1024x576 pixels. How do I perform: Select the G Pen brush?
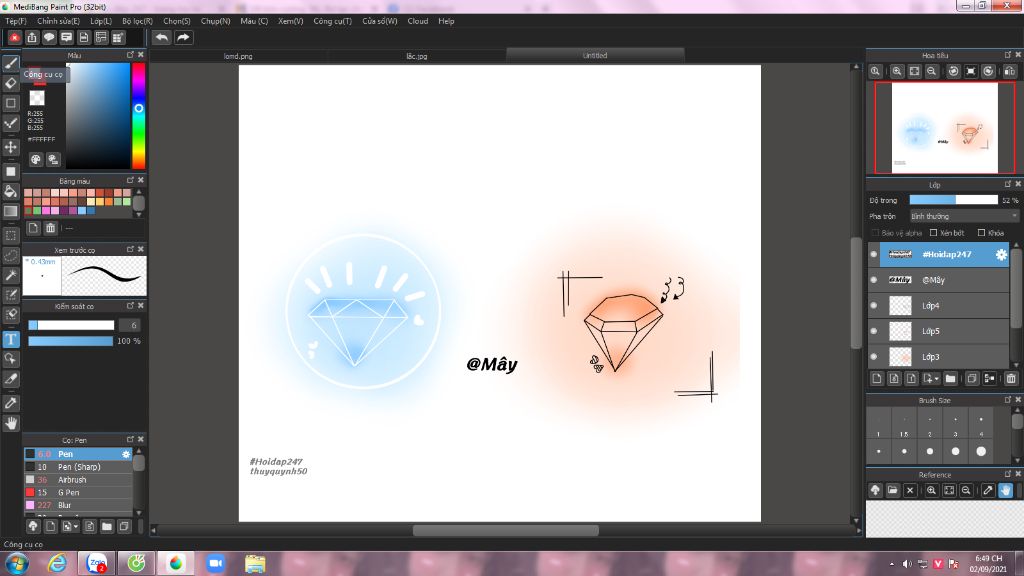78,492
